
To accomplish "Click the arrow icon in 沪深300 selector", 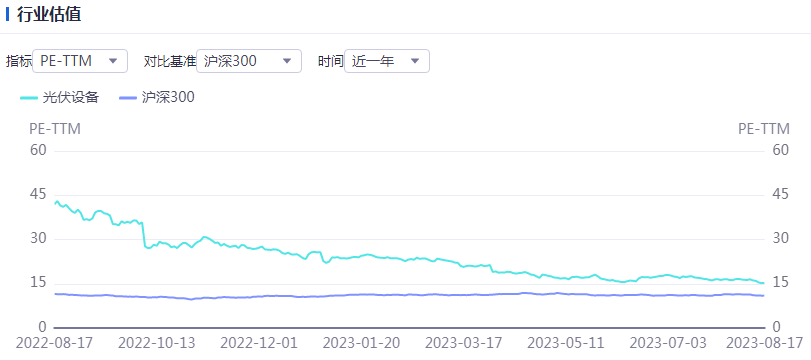I will point(287,61).
